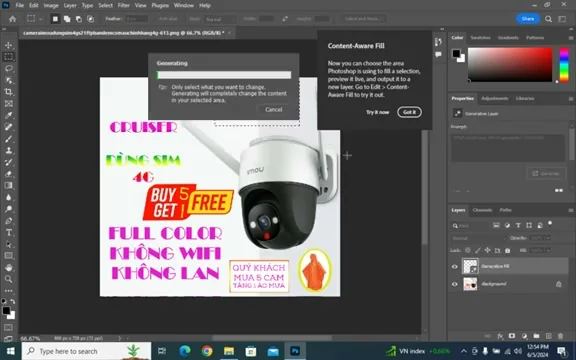Create a new group folder icon

pyautogui.click(x=536, y=336)
